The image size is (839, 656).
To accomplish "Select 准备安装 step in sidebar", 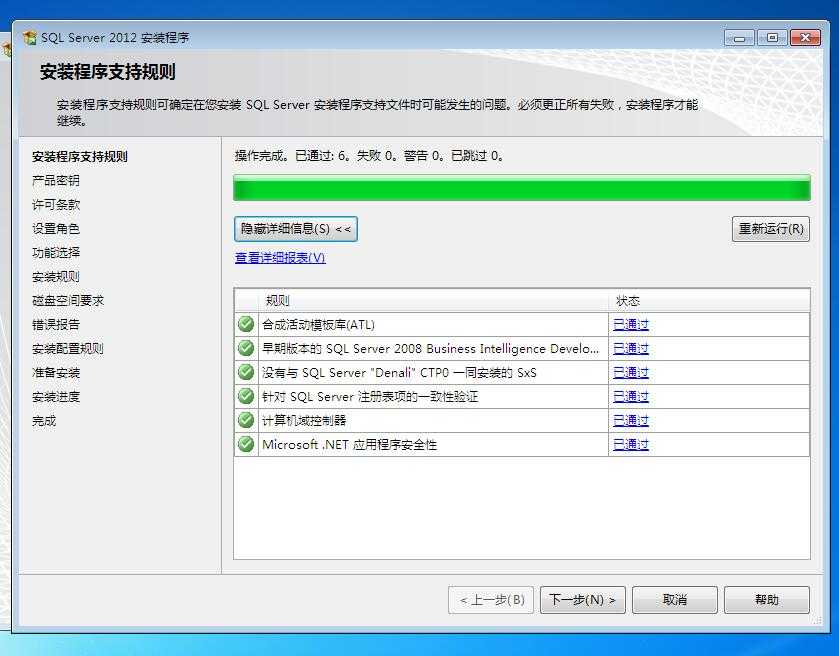I will click(x=56, y=373).
